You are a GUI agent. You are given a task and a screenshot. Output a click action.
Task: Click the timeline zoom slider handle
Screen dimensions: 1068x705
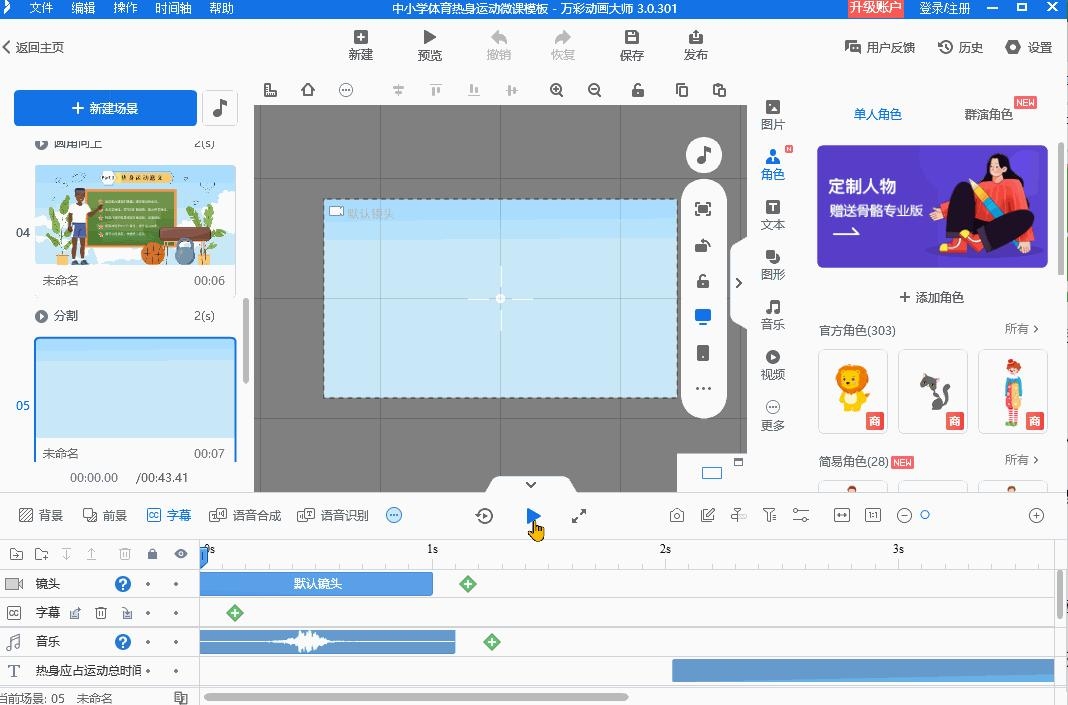pyautogui.click(x=925, y=515)
